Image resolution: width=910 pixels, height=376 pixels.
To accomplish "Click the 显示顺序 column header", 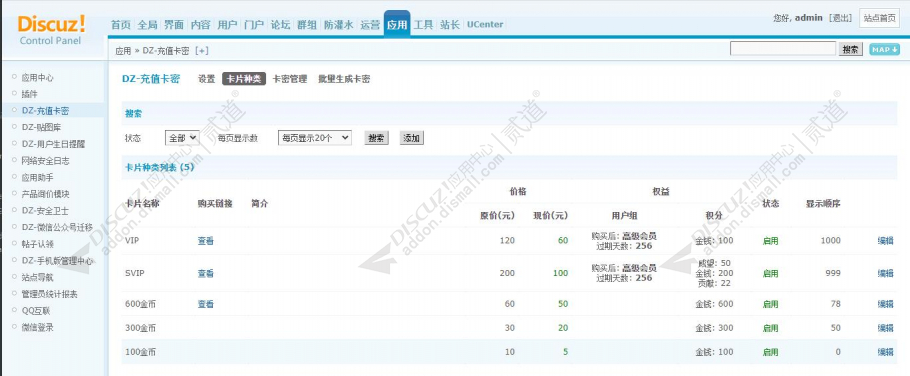I will tap(823, 204).
